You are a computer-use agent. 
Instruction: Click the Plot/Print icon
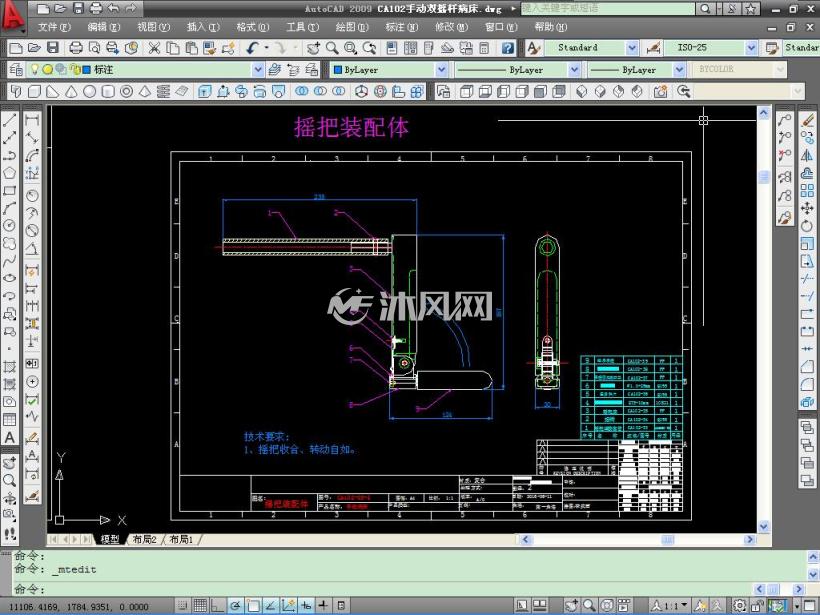76,48
